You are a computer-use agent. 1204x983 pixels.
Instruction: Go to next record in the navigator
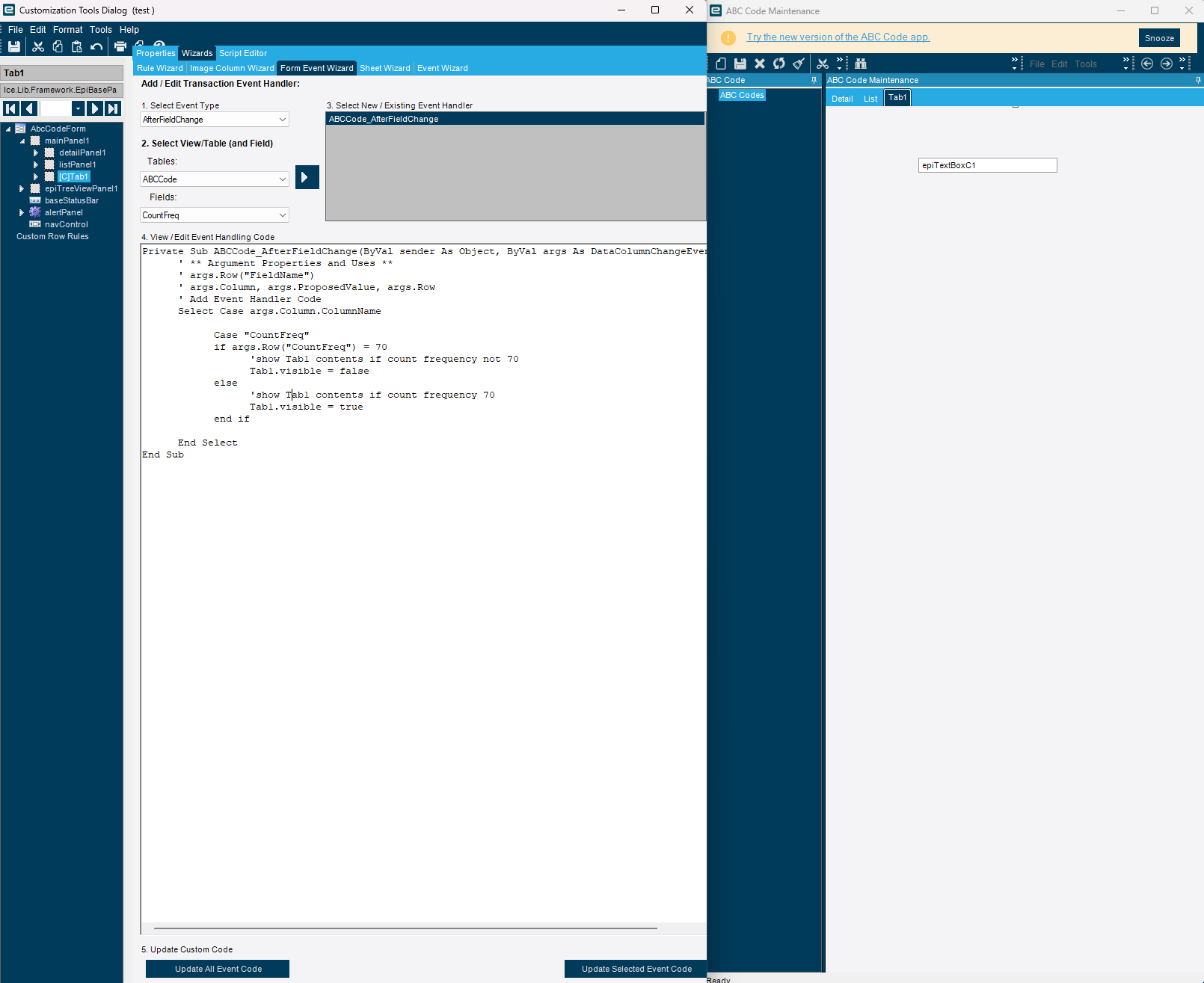pos(95,108)
